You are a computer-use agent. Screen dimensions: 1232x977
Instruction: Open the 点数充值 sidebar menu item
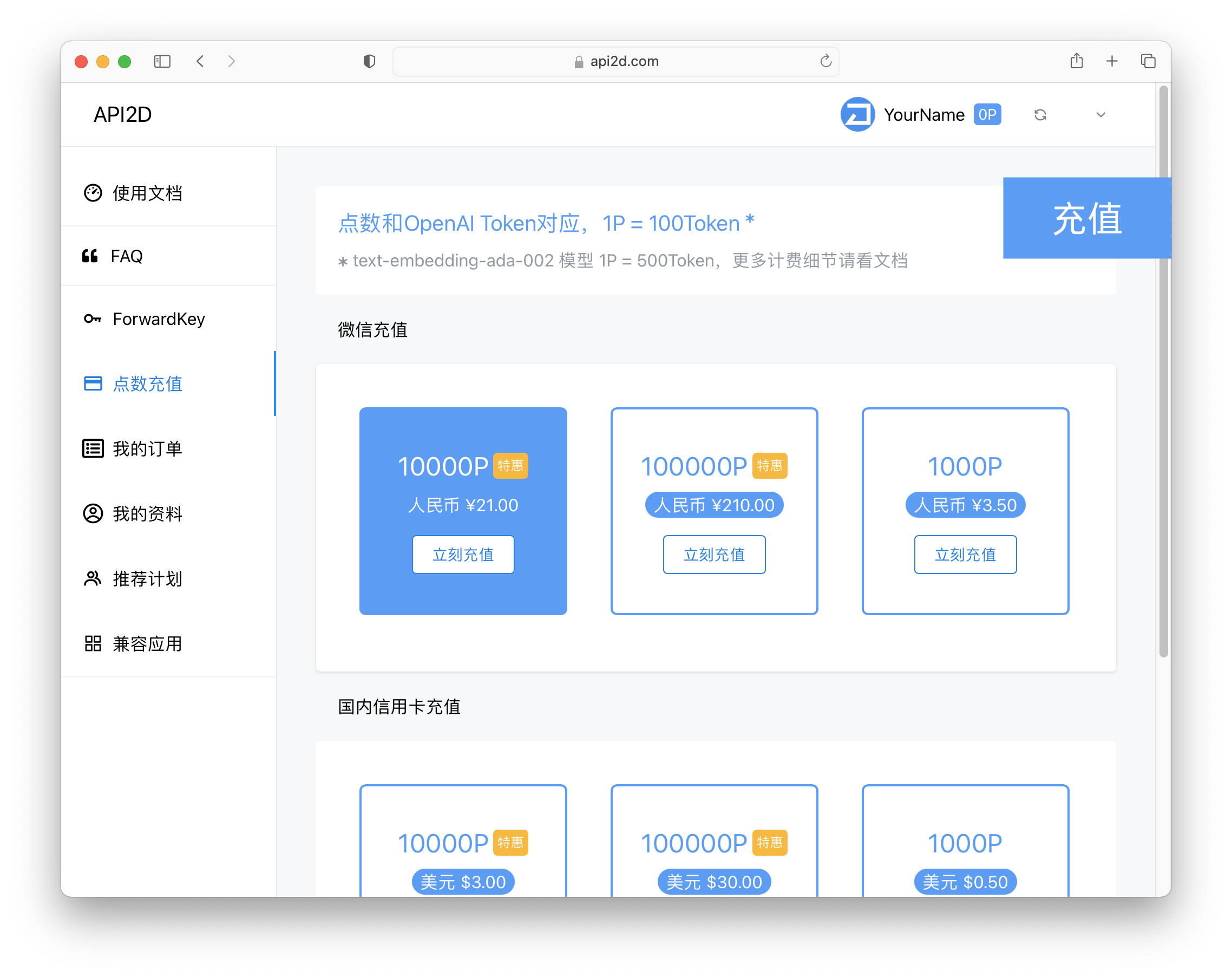pyautogui.click(x=147, y=383)
